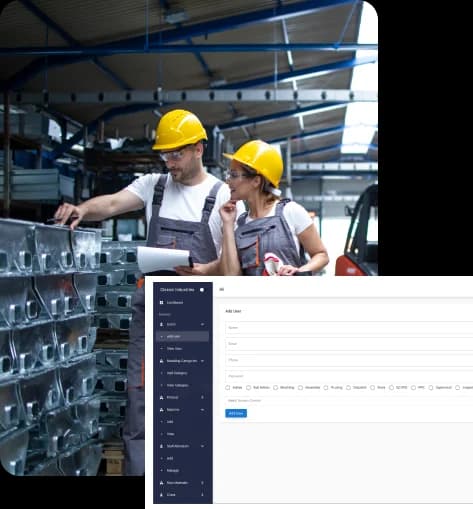Click the hamburger menu icon in top bar
The width and height of the screenshot is (473, 509).
point(222,289)
